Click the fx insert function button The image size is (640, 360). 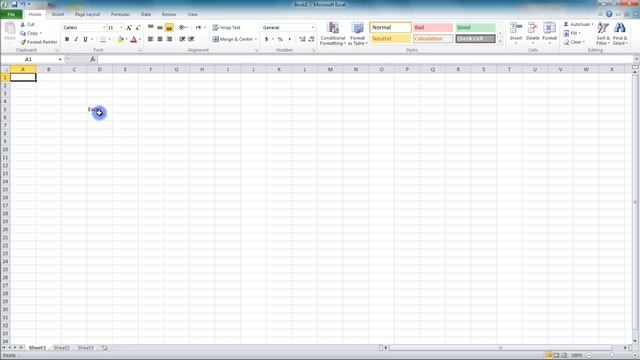(x=93, y=60)
